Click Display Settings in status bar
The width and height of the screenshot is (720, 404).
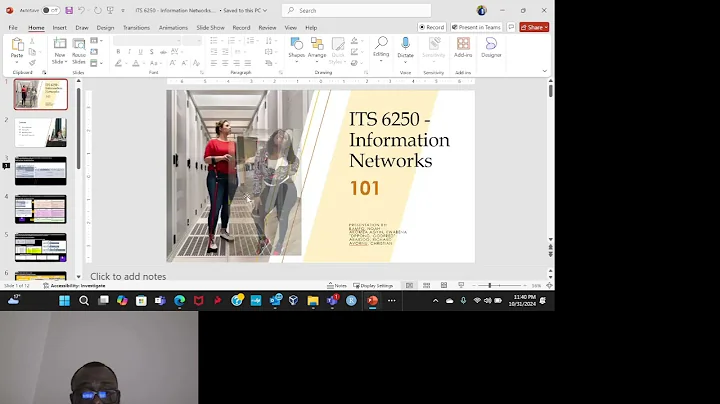373,286
